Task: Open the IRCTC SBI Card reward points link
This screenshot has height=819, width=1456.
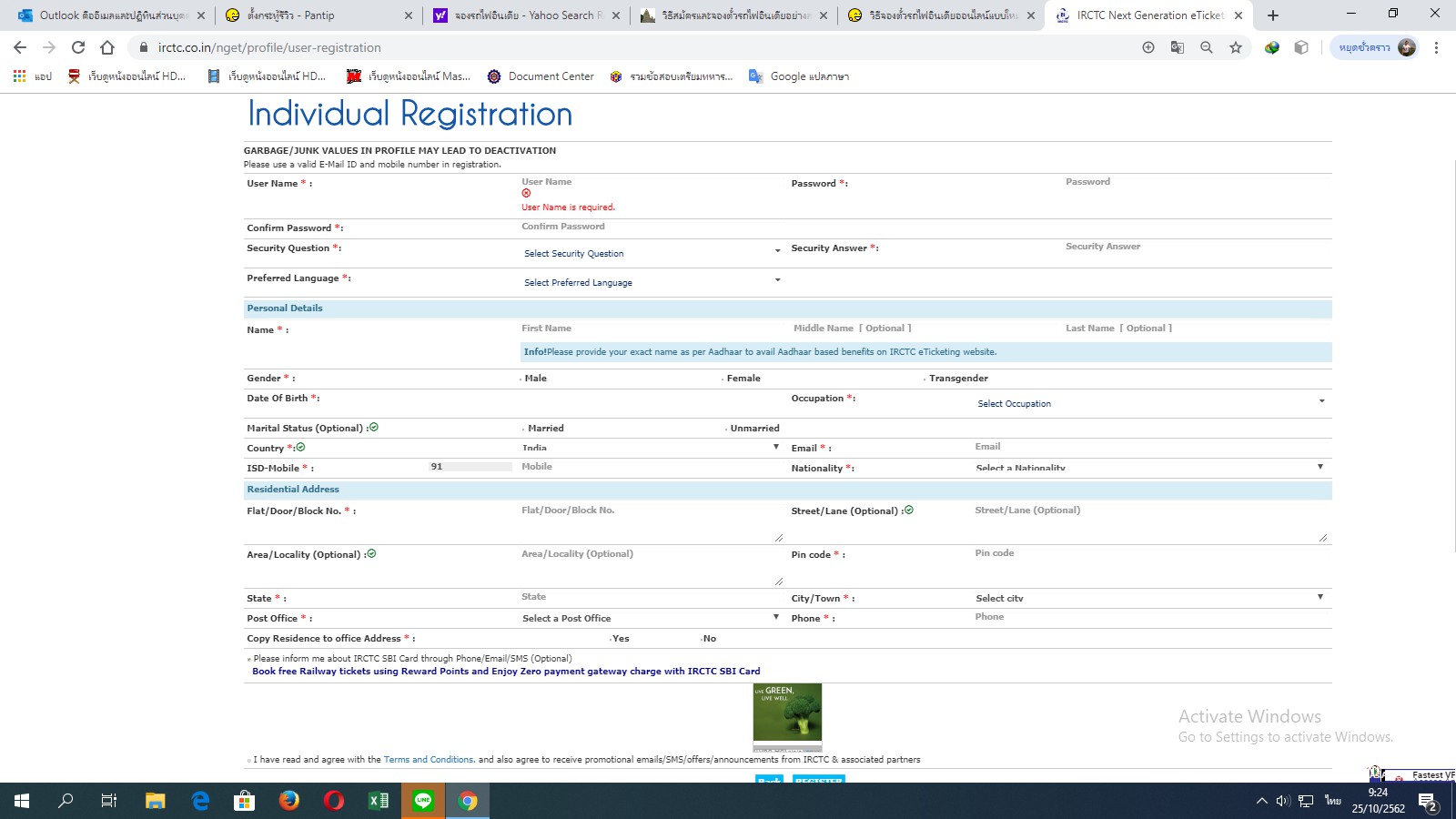Action: tap(506, 672)
